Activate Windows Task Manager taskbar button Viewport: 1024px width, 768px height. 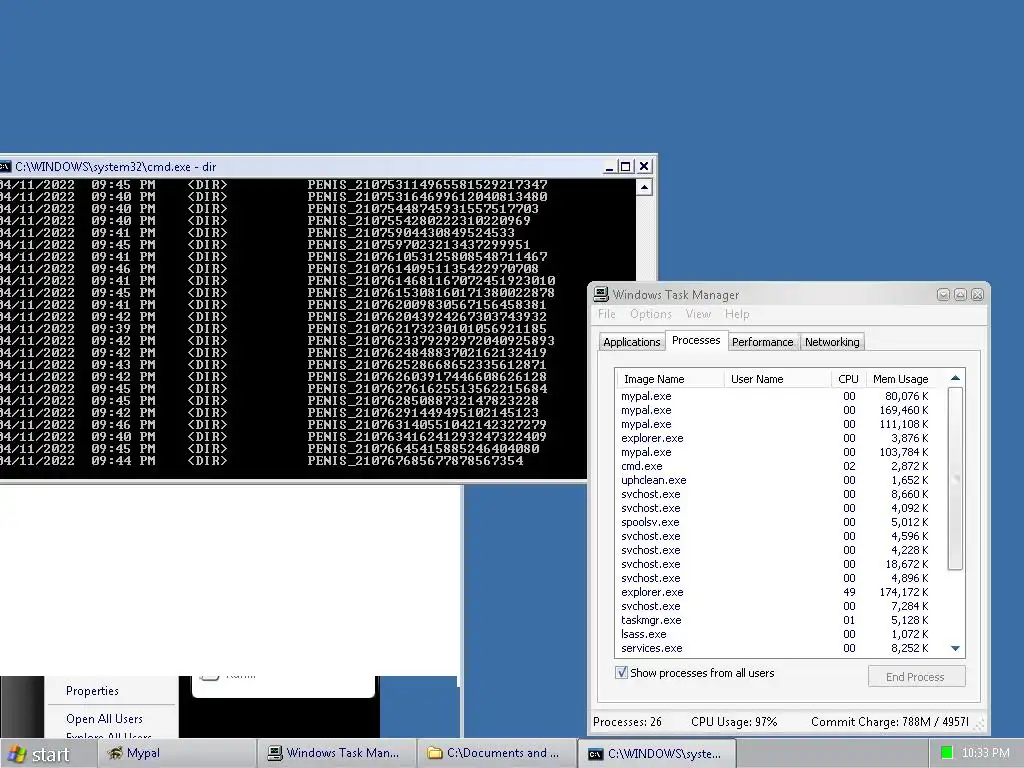[x=336, y=753]
